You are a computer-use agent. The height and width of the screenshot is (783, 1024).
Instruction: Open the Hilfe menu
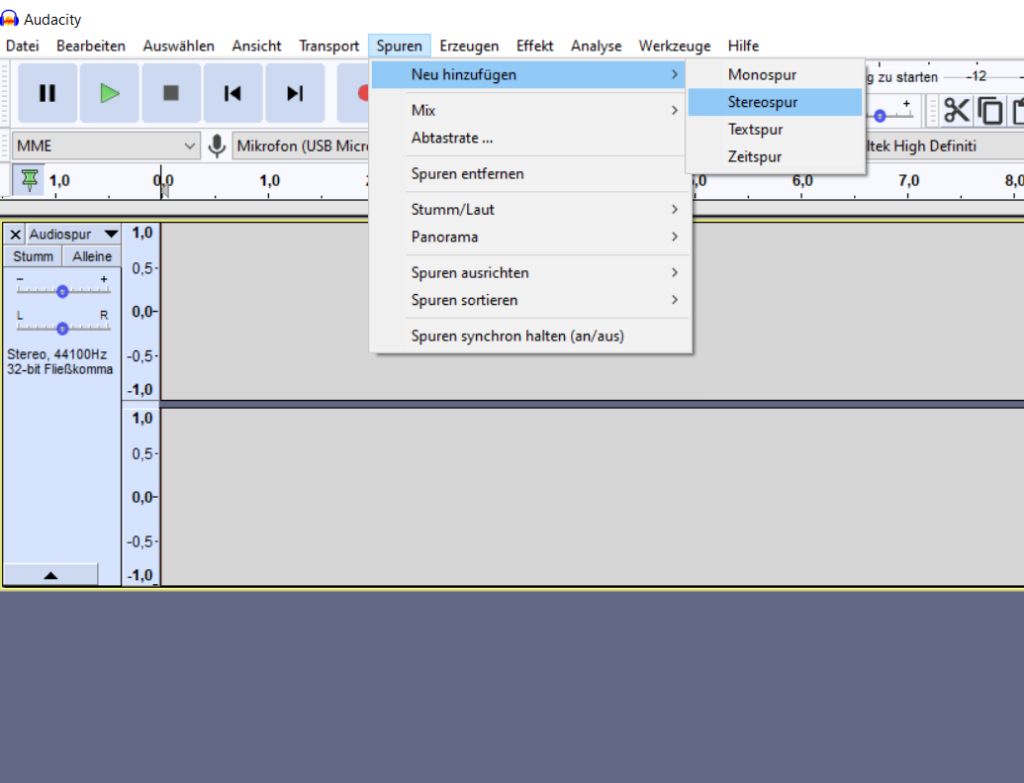743,46
